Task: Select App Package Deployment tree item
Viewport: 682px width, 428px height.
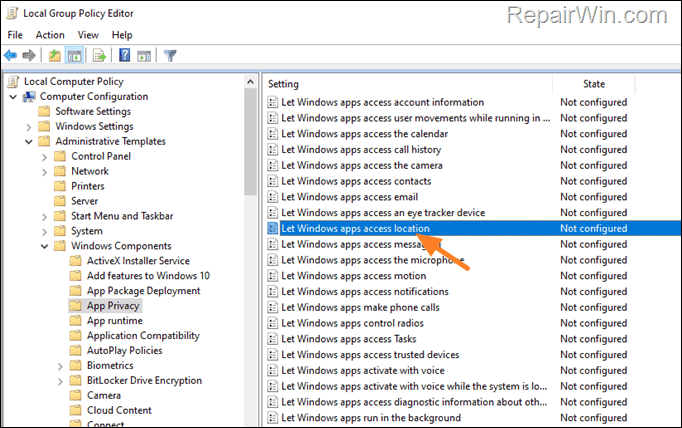Action: click(x=144, y=291)
